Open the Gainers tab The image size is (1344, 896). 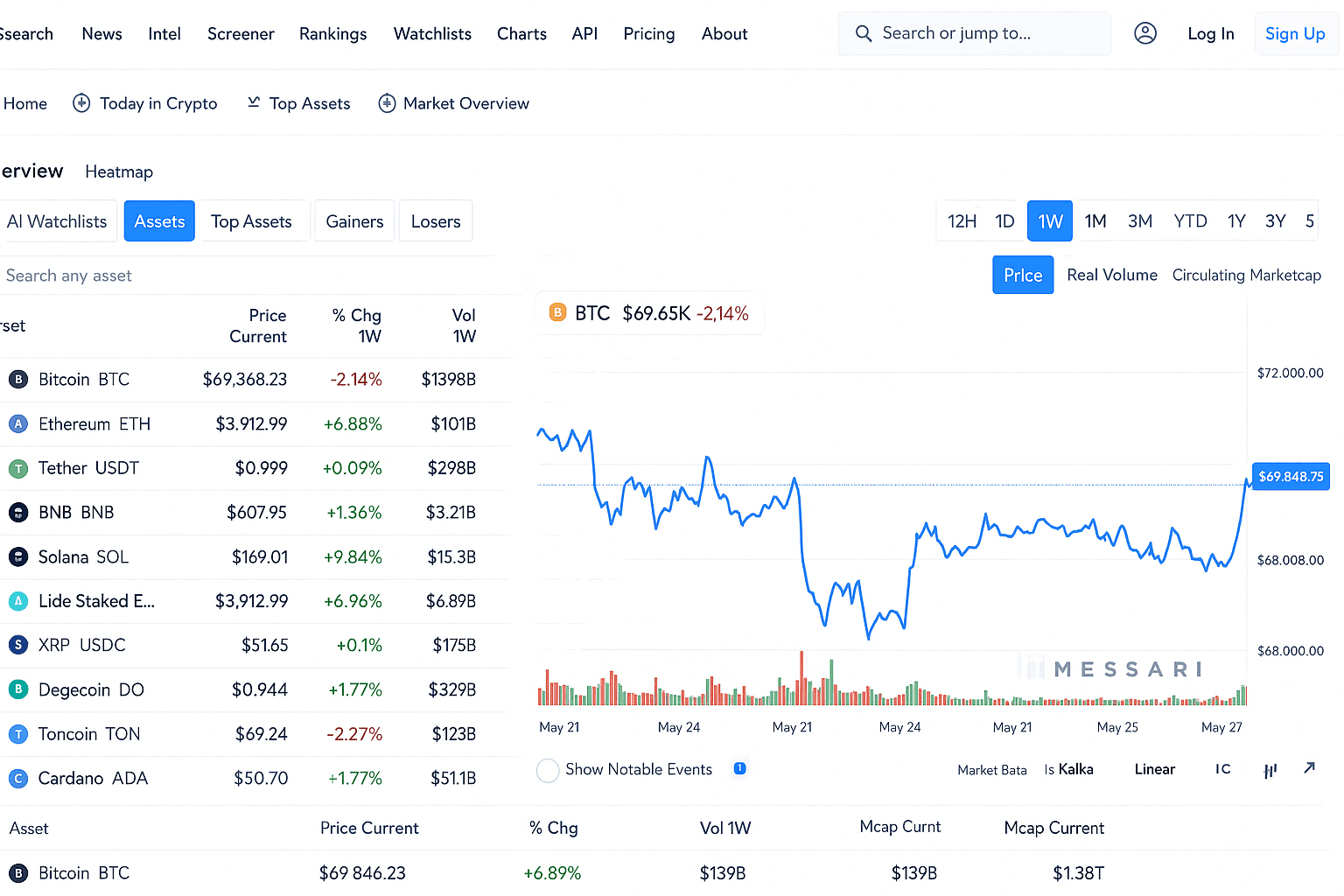point(354,221)
